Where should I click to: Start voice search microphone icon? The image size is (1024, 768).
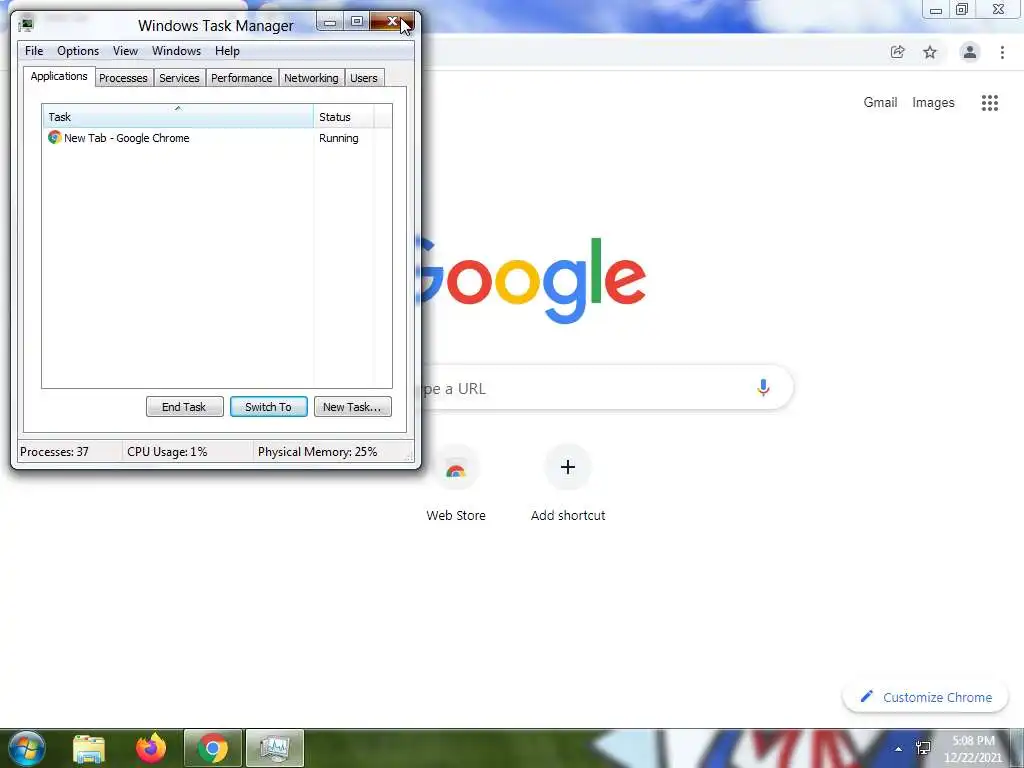tap(763, 388)
